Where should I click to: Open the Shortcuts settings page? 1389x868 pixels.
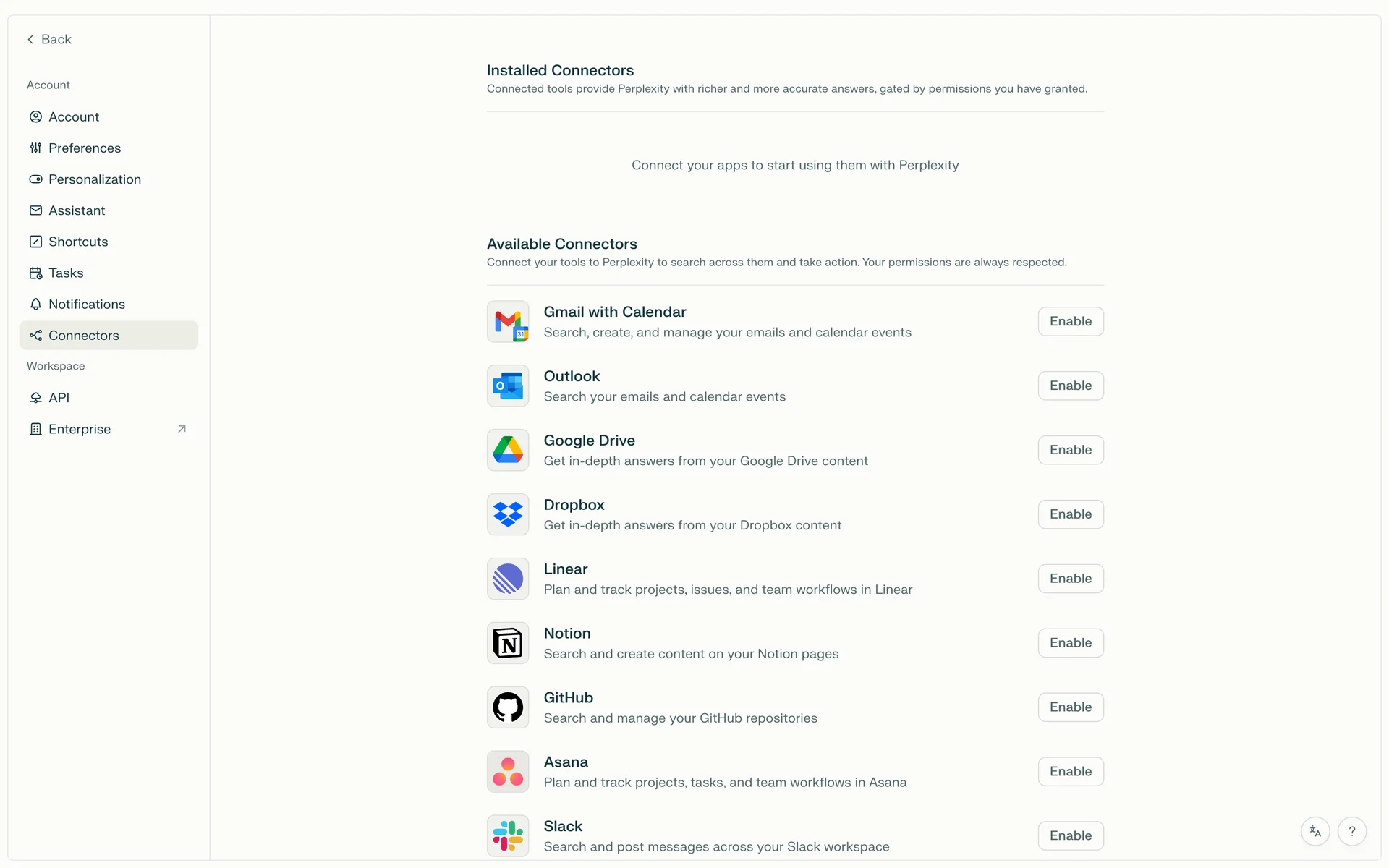tap(78, 242)
